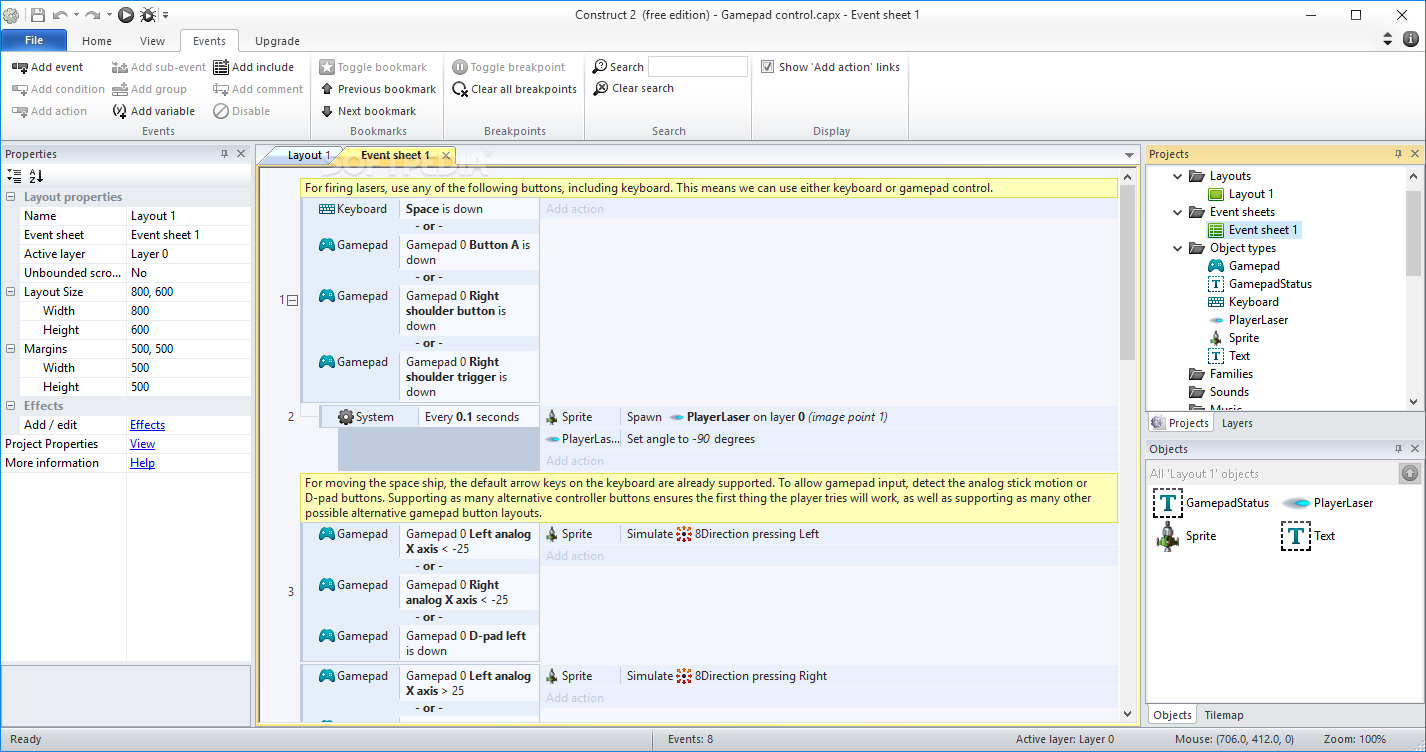
Task: Click Sprite icon in Objects panel
Action: point(1168,536)
